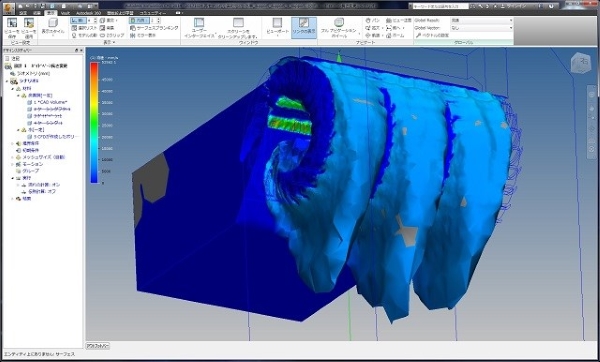Toggle the ミラー表示 option
This screenshot has height=362, width=600.
coord(143,35)
